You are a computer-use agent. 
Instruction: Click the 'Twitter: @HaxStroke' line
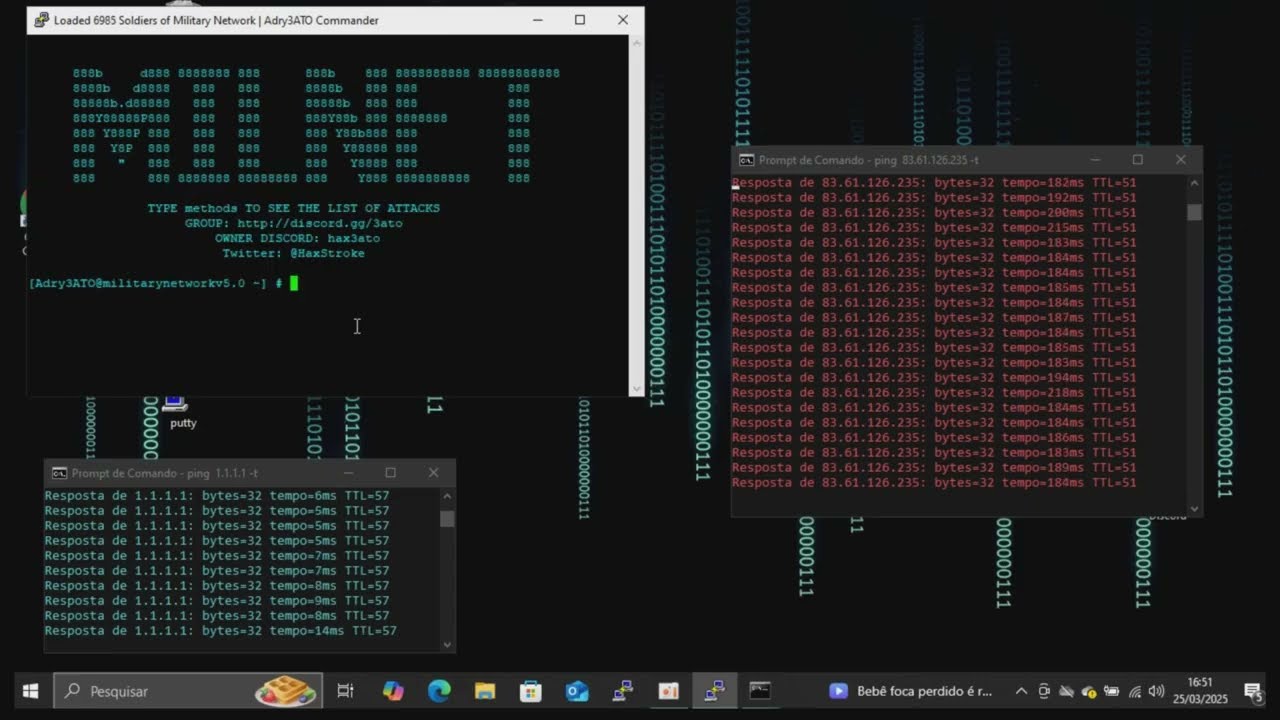point(293,253)
